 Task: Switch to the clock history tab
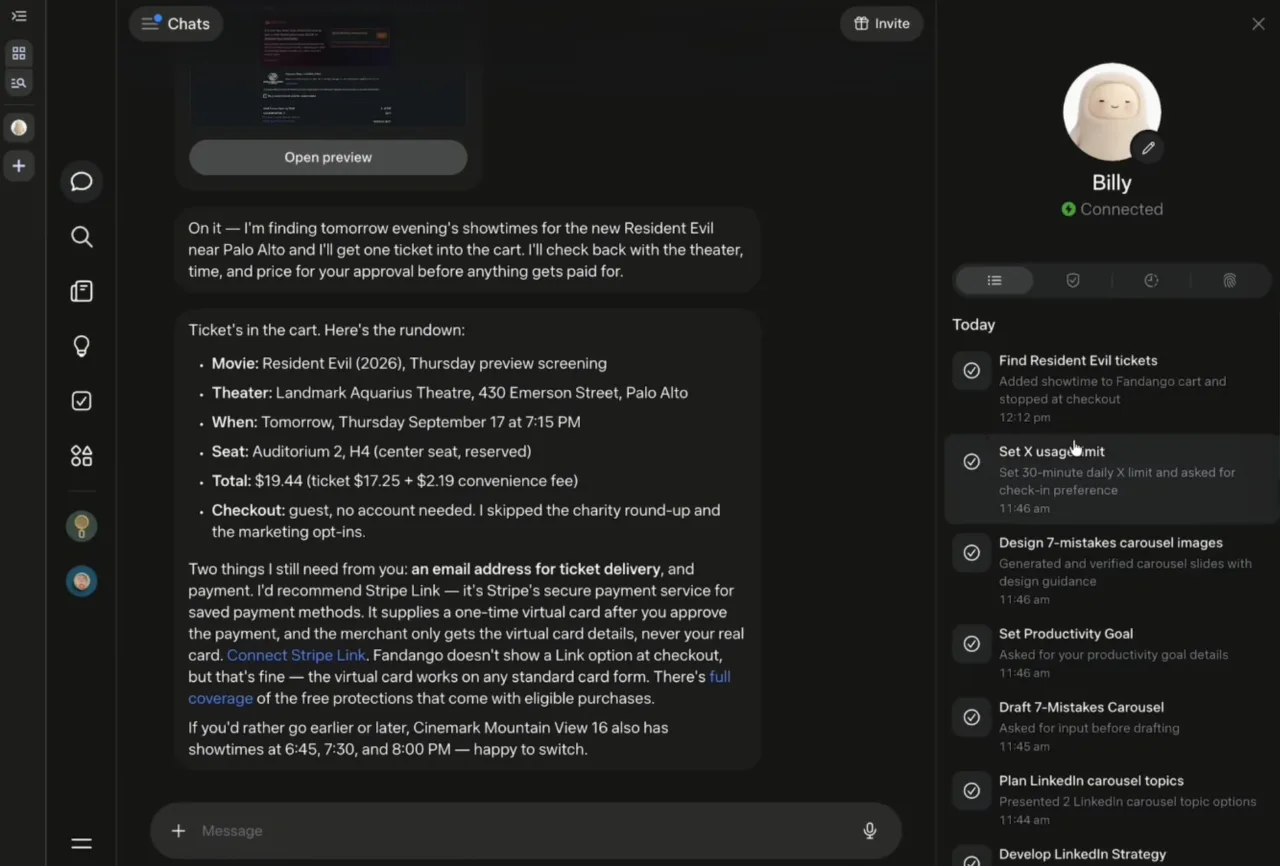[1151, 281]
